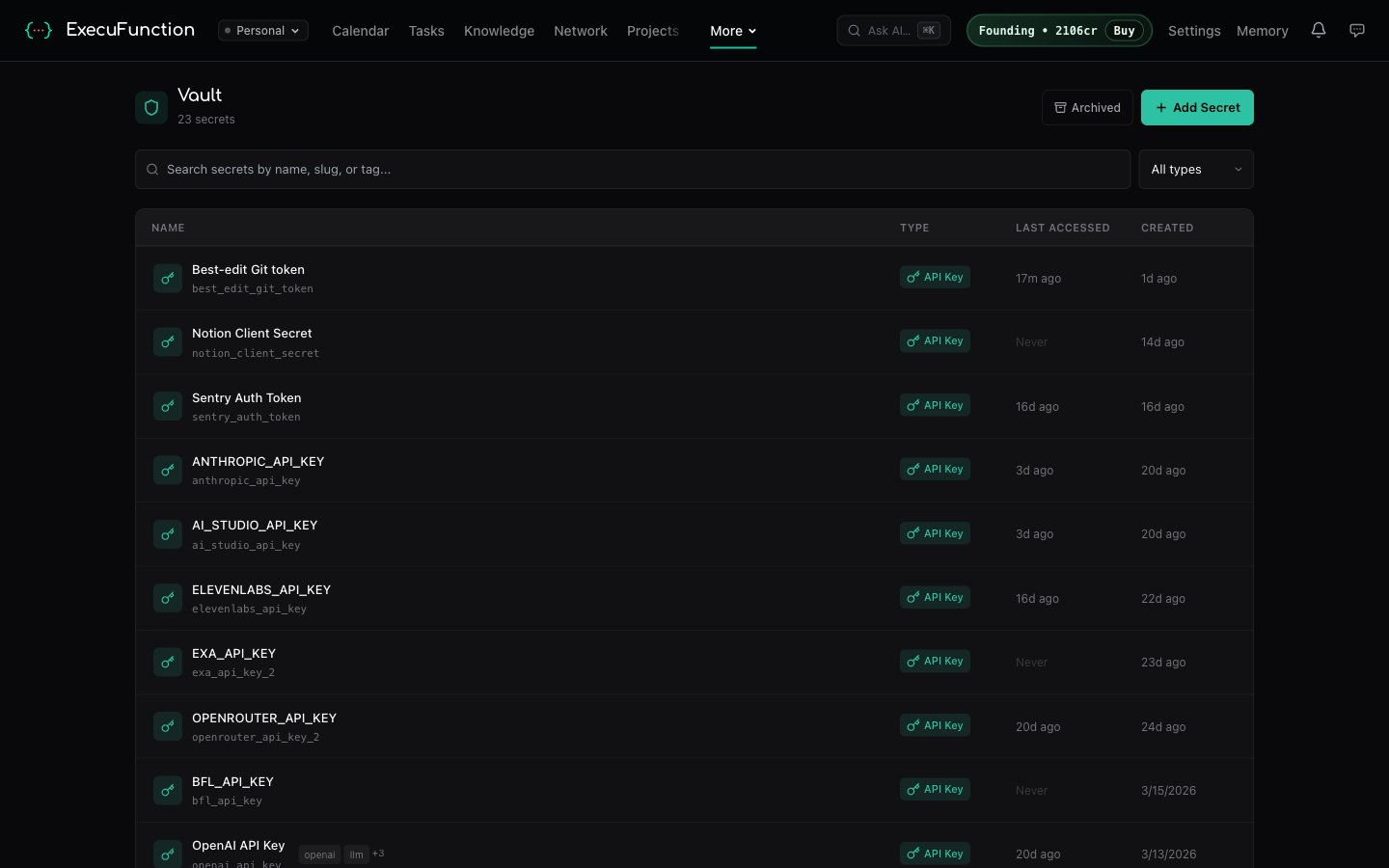Open the feedback chat bubble icon
This screenshot has width=1389, height=868.
pos(1357,30)
